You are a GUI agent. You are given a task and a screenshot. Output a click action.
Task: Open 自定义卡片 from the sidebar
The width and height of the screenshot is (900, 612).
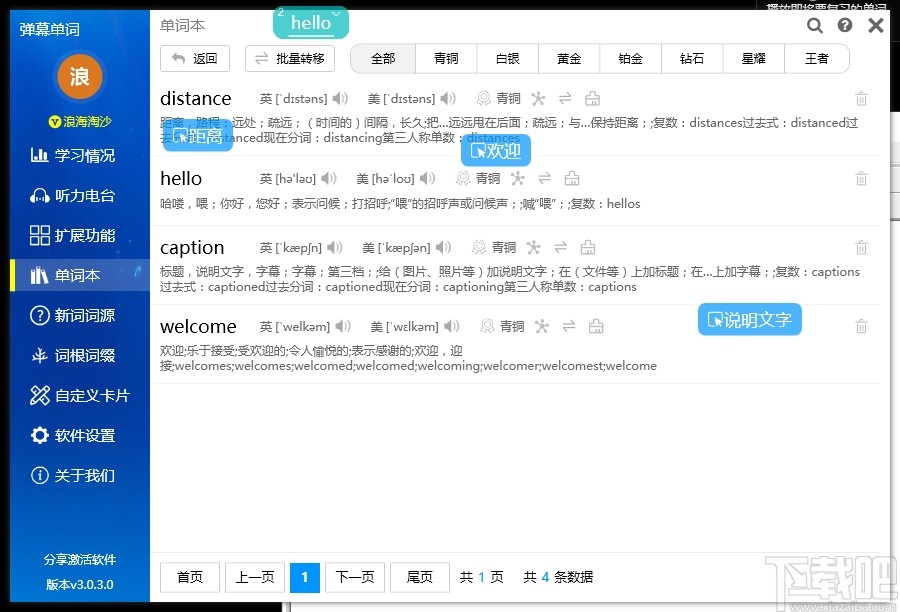point(79,396)
